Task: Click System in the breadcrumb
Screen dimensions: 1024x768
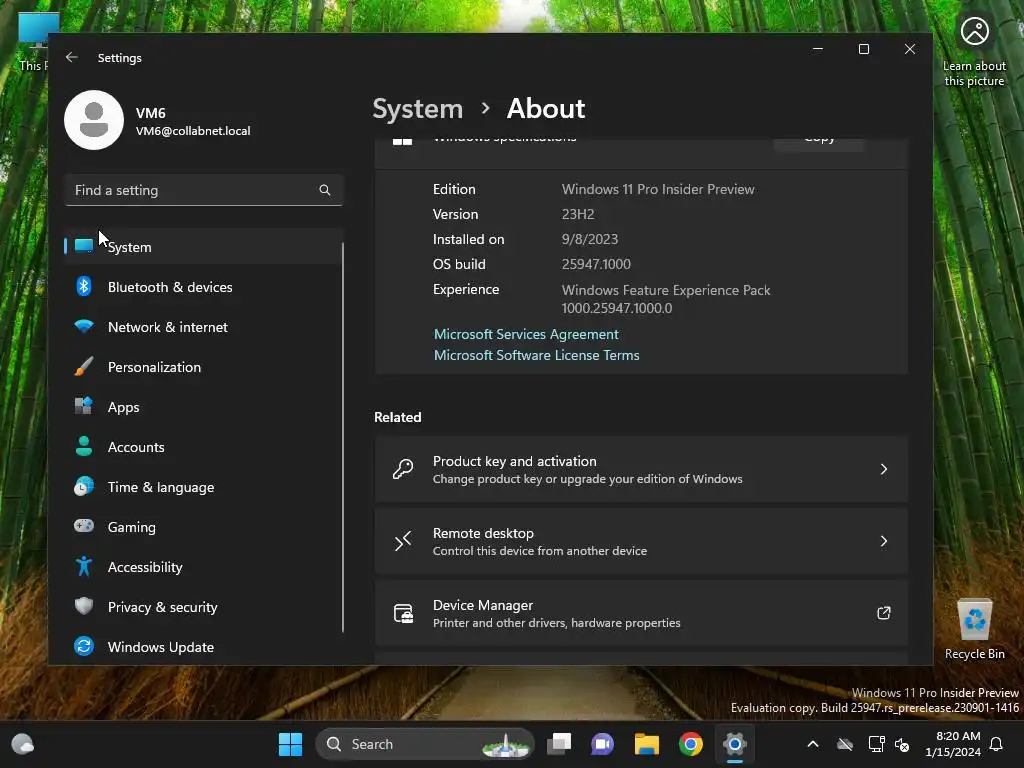Action: (417, 108)
